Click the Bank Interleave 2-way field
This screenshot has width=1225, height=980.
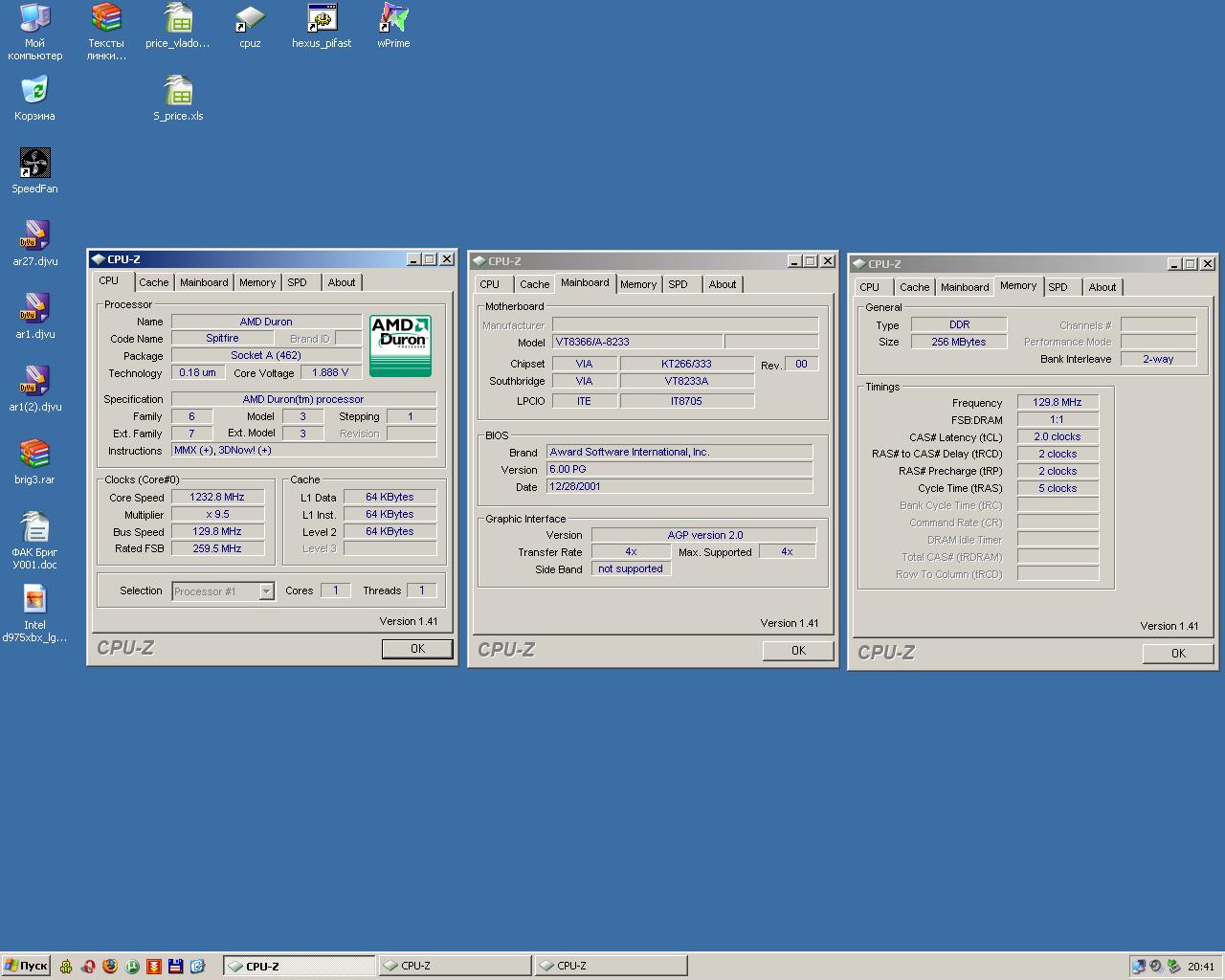coord(1158,360)
